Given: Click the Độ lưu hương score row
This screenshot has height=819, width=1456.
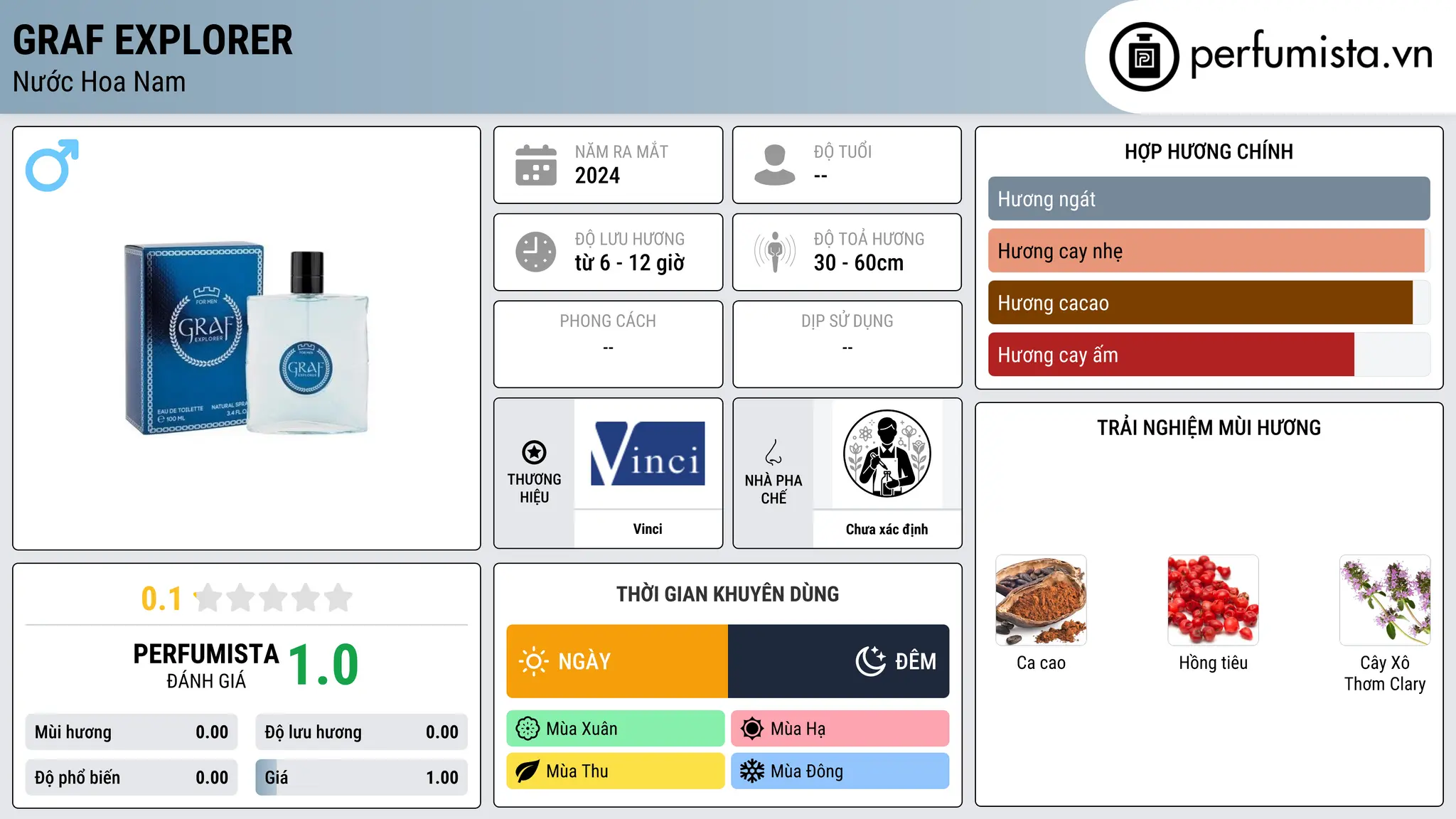Looking at the screenshot, I should 362,732.
